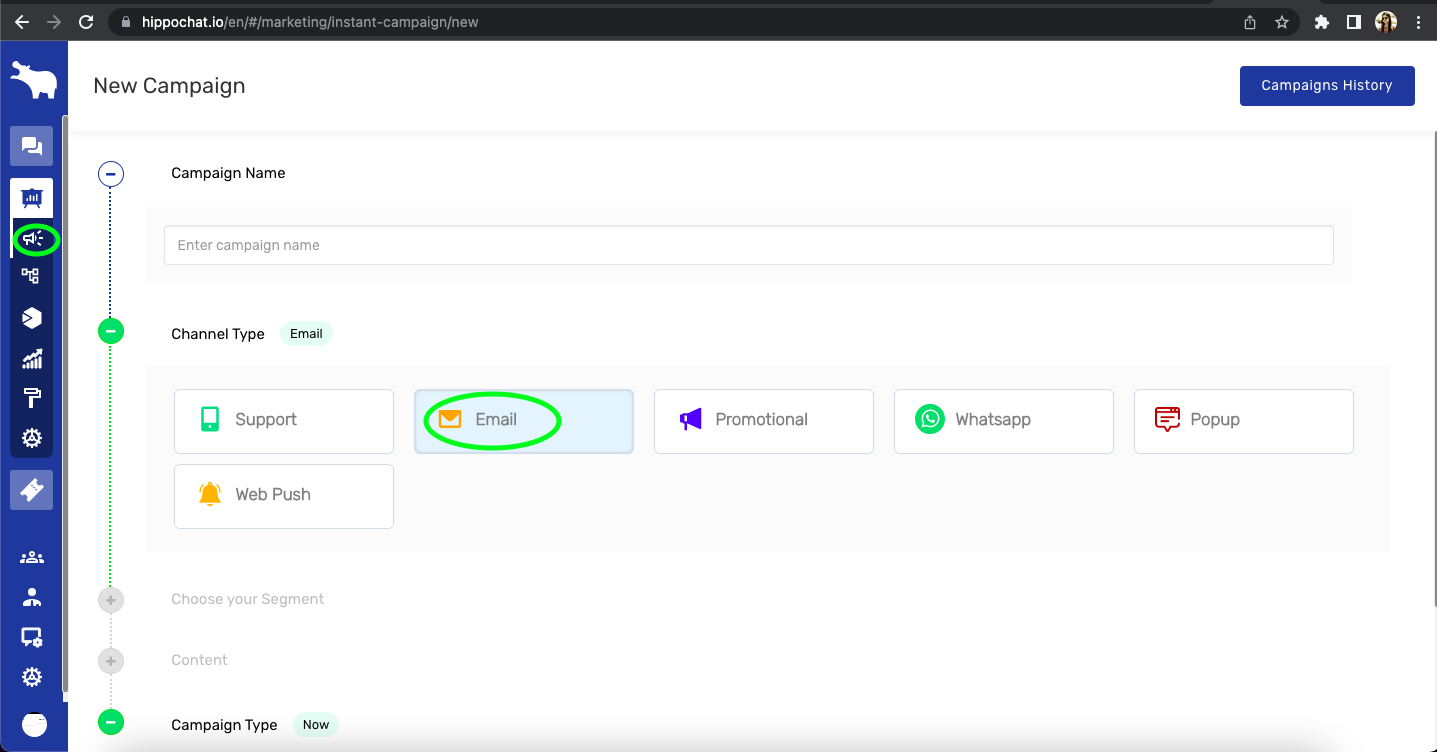Collapse the Channel Type section
This screenshot has width=1437, height=752.
(x=111, y=331)
